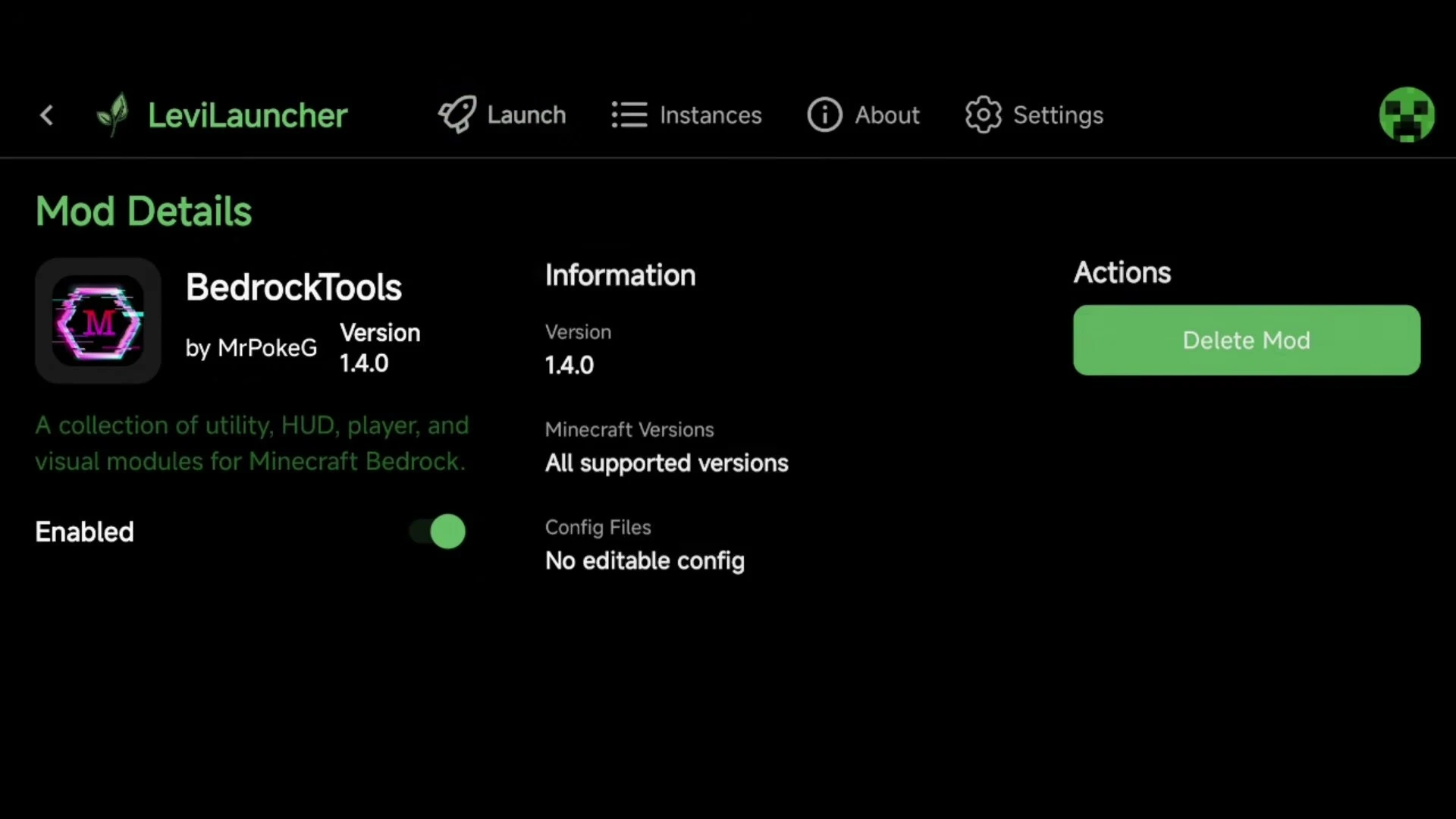This screenshot has width=1456, height=819.
Task: Click the Minecraft Versions label
Action: [629, 429]
